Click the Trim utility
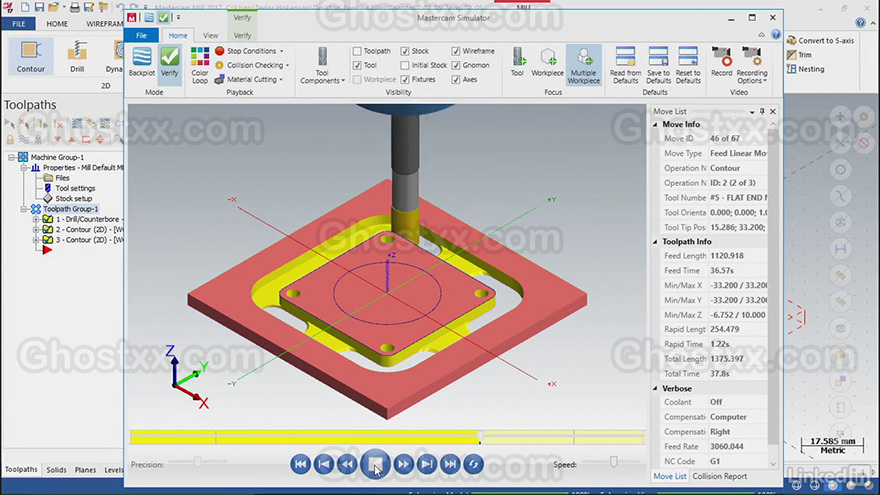Image resolution: width=880 pixels, height=495 pixels. [x=799, y=54]
